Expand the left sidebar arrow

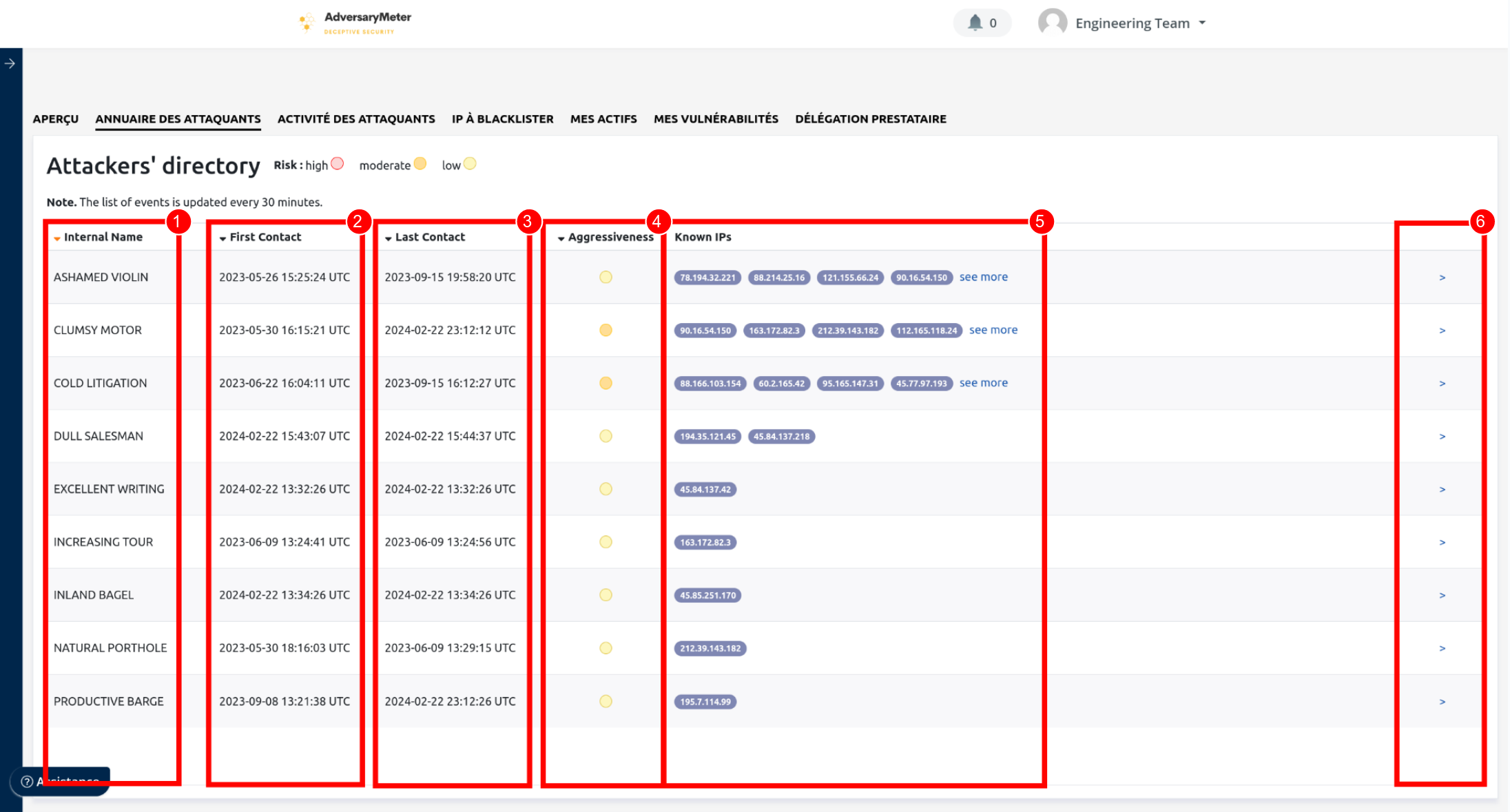[x=10, y=63]
